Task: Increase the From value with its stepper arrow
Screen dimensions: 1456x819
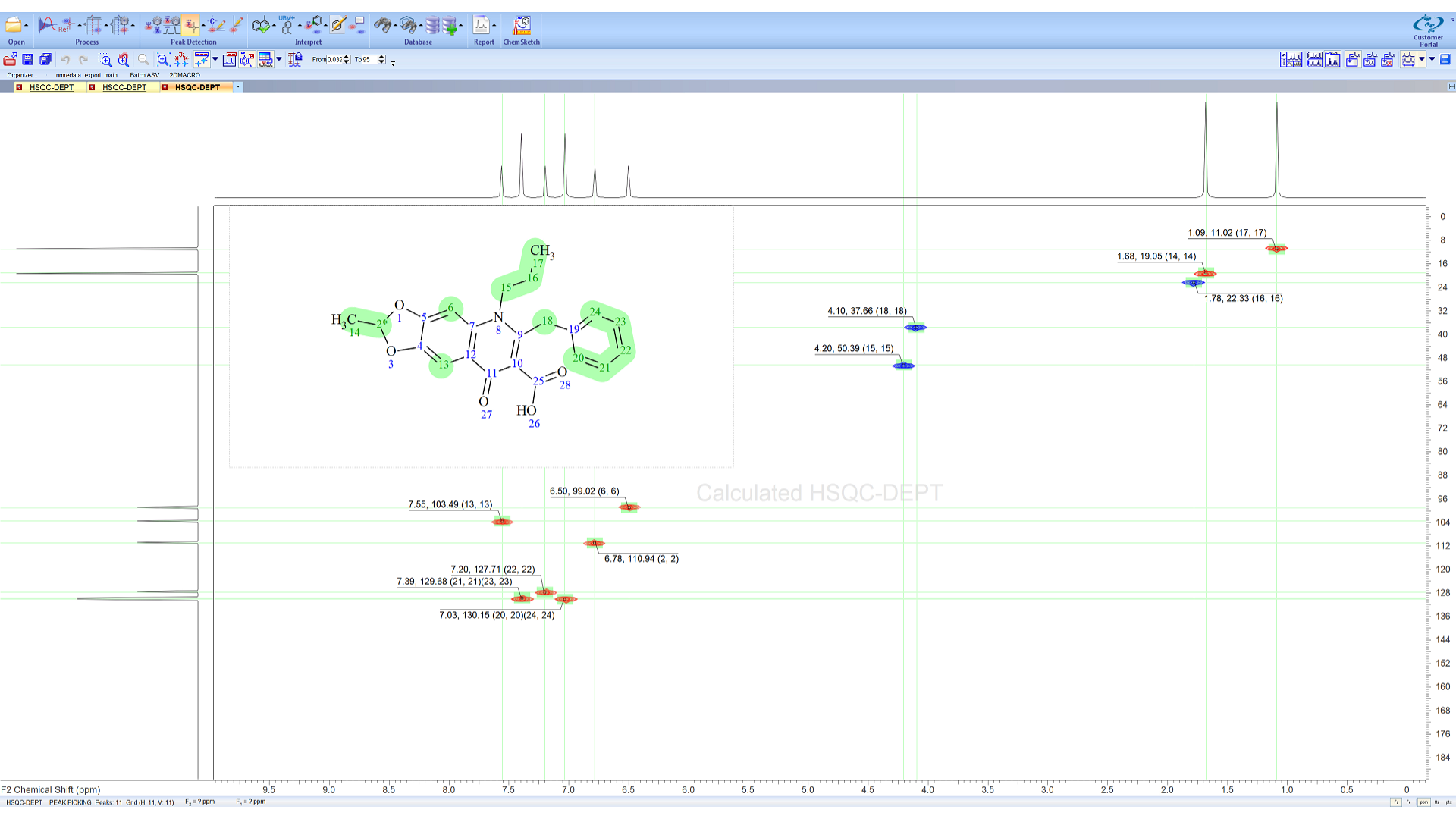Action: pos(347,57)
